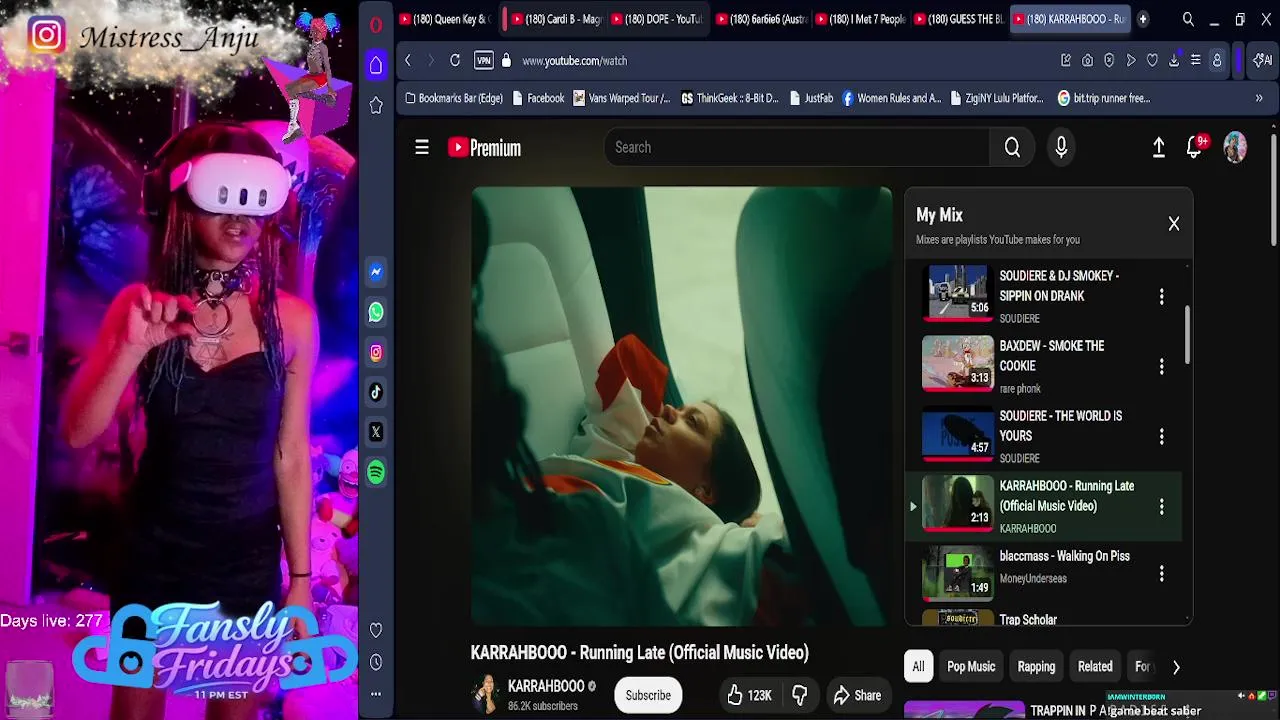Open Spotify in the Opera sidebar
Screen dimensions: 1280x720
pyautogui.click(x=376, y=472)
